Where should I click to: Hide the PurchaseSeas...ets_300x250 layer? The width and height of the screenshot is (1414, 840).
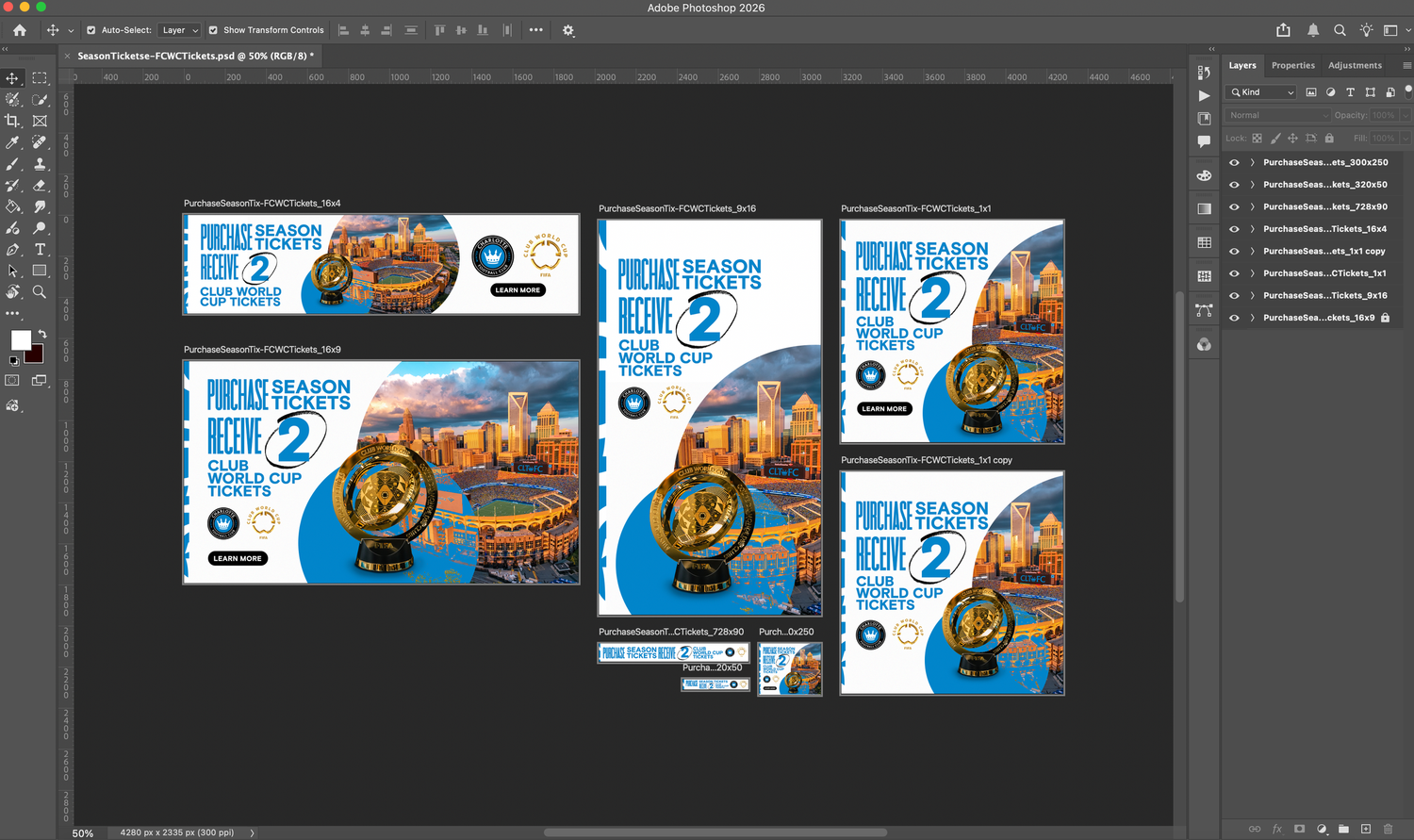pyautogui.click(x=1234, y=162)
